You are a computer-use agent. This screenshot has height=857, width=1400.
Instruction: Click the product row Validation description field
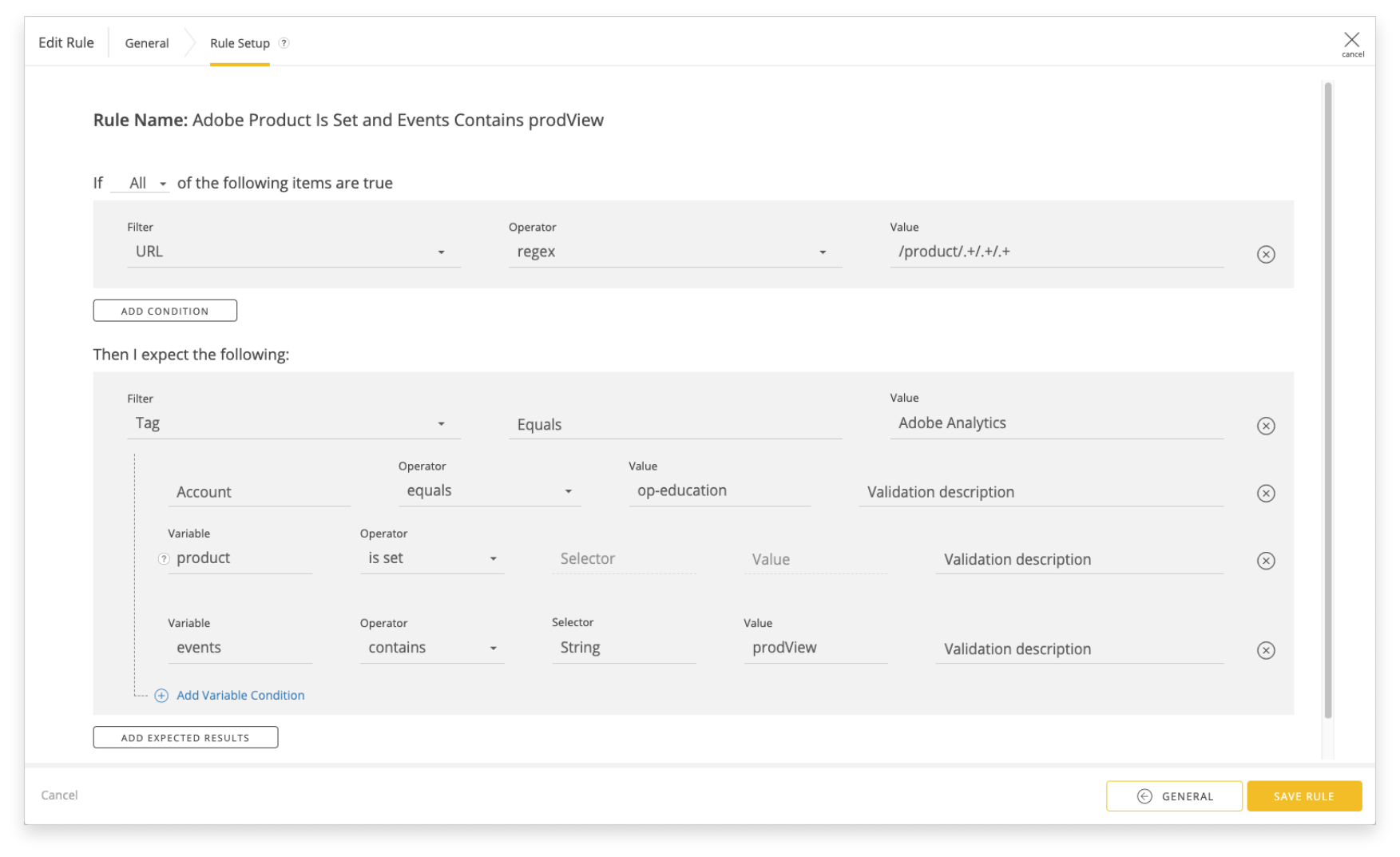pos(1079,559)
